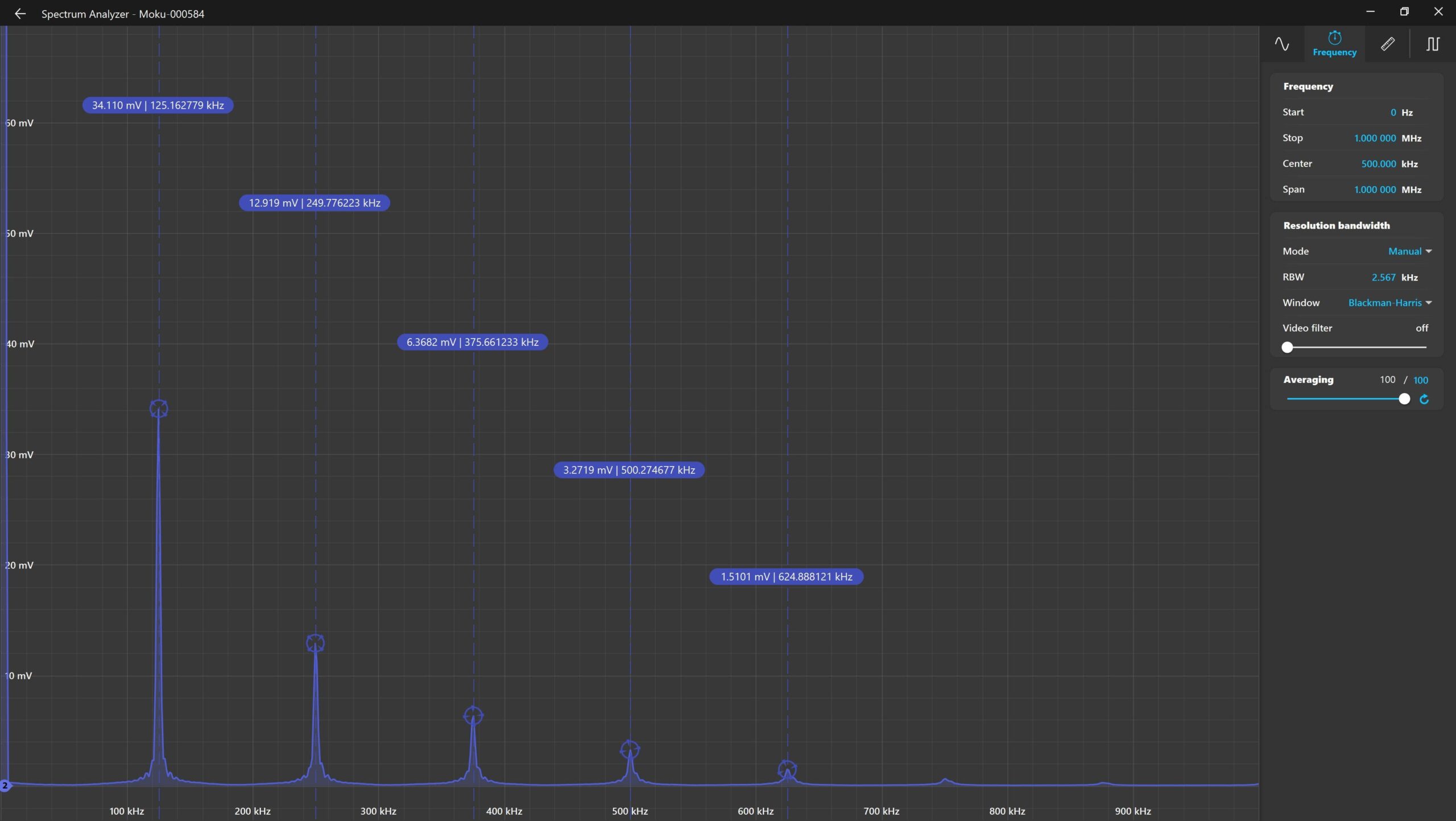The image size is (1456, 821).
Task: Select the Frequency stopwatch tab
Action: coord(1334,44)
